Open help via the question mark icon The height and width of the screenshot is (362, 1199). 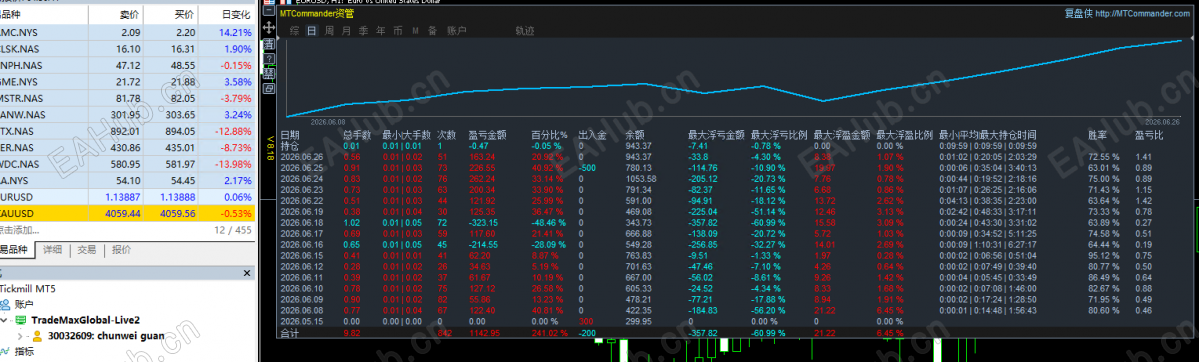click(268, 58)
